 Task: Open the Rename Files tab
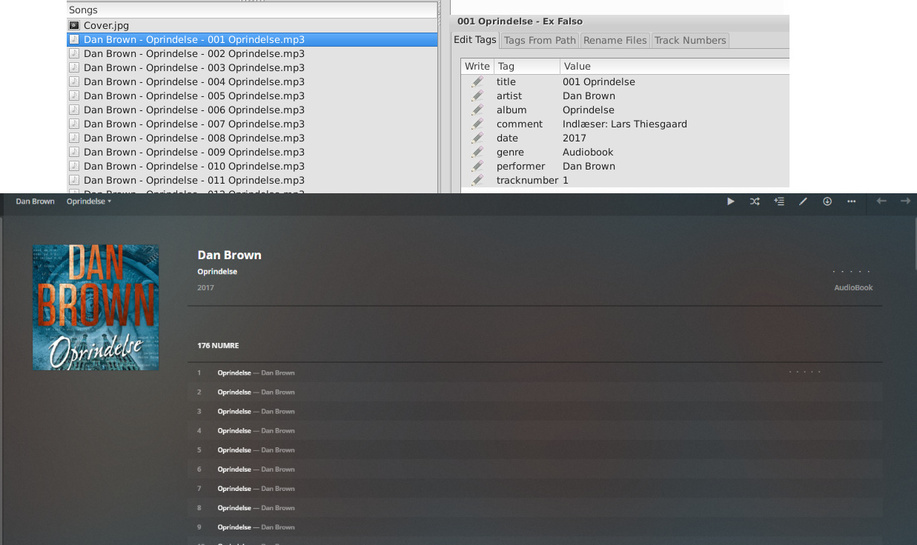[615, 40]
